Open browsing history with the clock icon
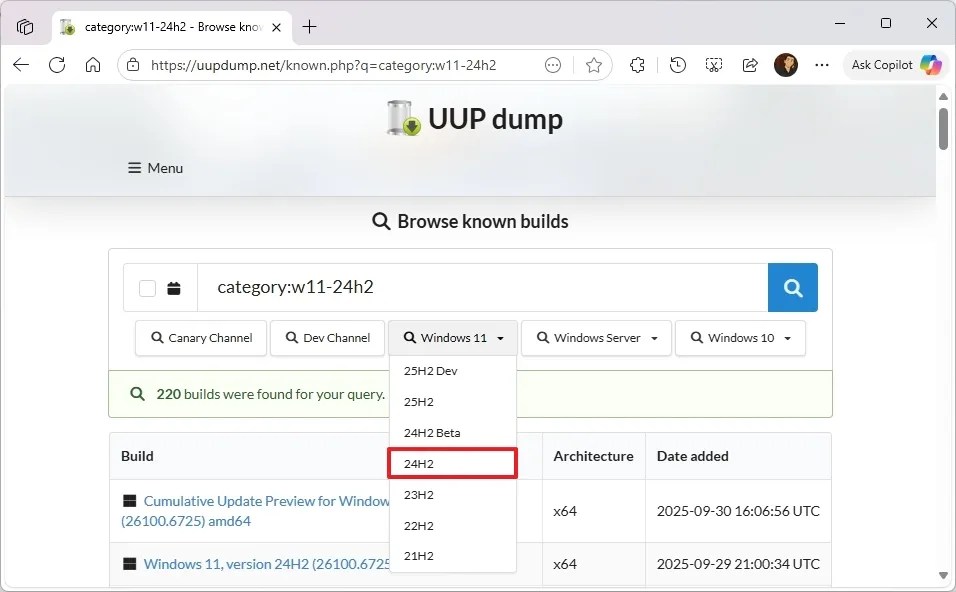956x592 pixels. coord(677,64)
